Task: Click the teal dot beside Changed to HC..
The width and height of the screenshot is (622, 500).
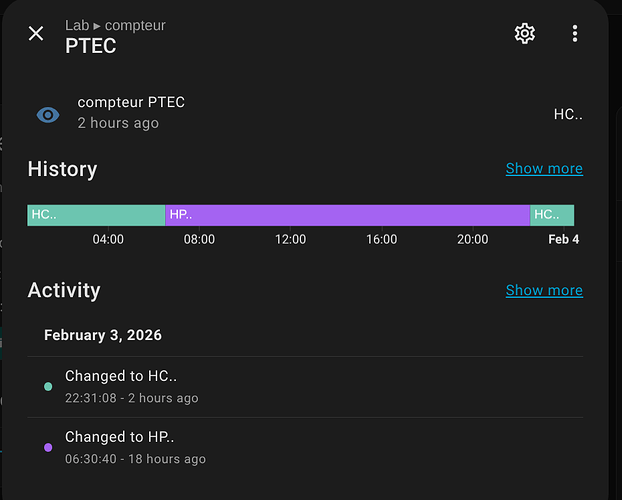Action: [x=48, y=386]
